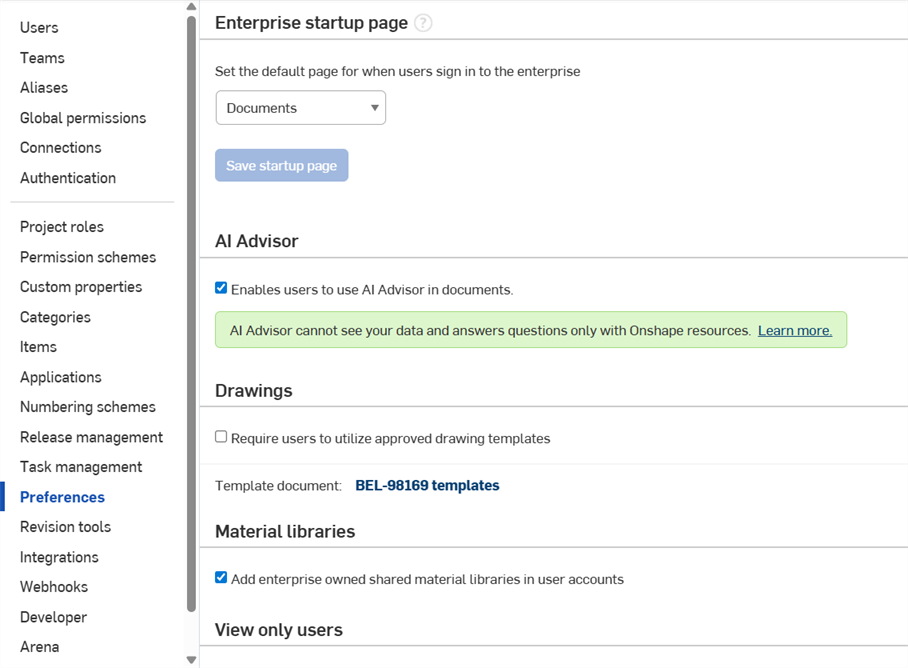
Task: Click the scrollbar down arrow
Action: point(190,659)
